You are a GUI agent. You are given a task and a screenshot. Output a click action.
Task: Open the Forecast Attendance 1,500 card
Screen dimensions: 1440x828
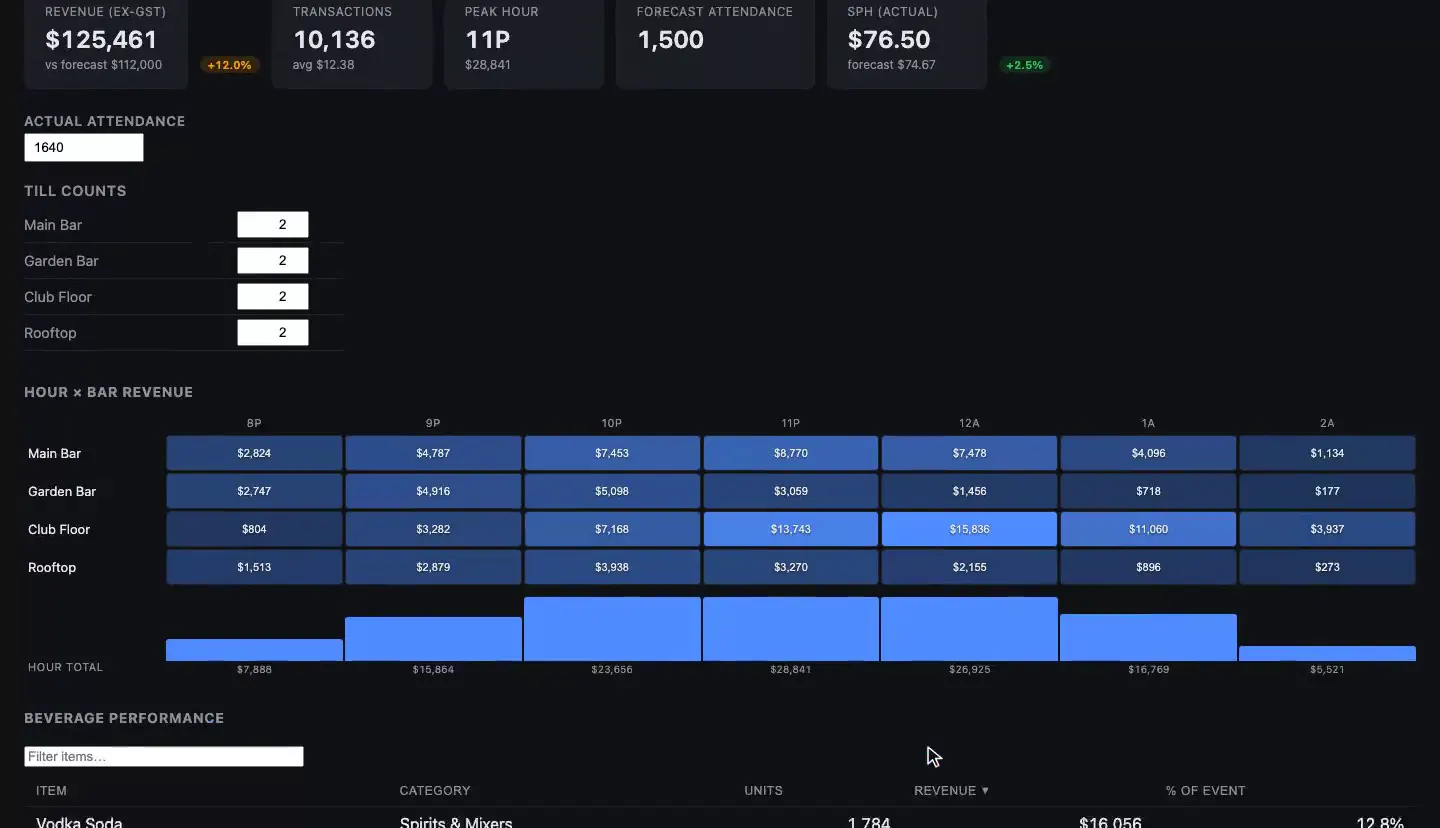[x=715, y=44]
